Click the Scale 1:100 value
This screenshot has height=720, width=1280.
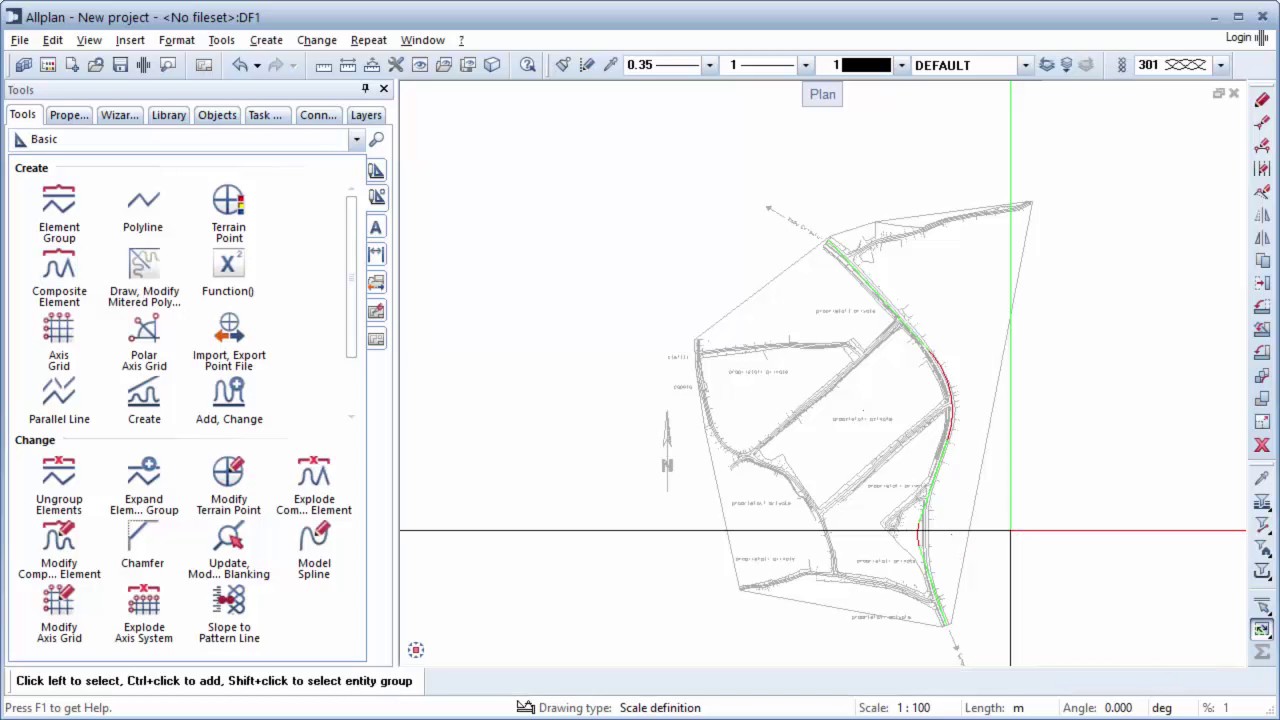913,708
